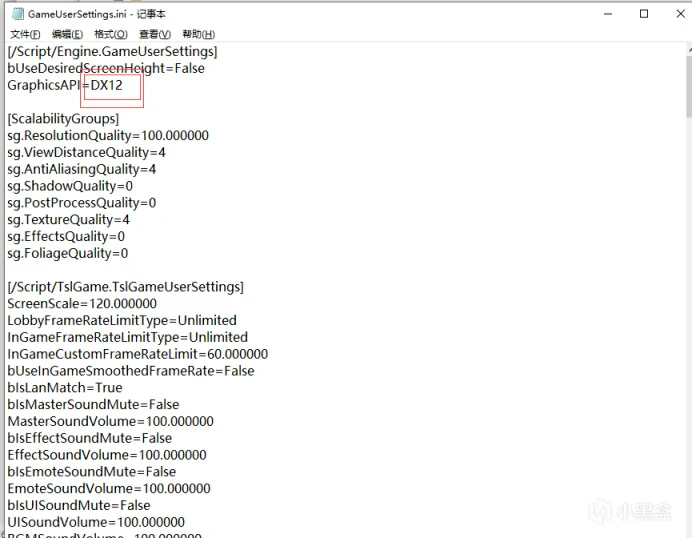Screen dimensions: 692x538
Task: Open the 查看(V) menu
Action: (x=154, y=35)
